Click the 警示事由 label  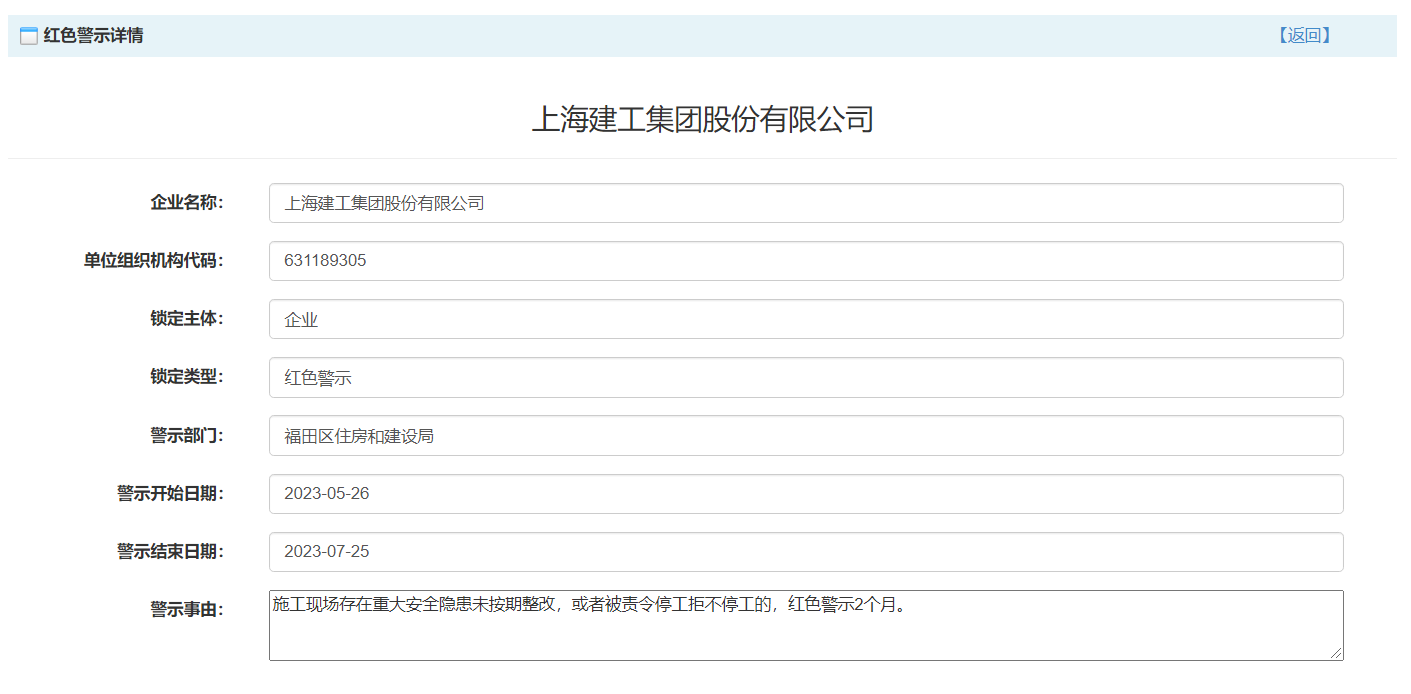click(187, 610)
